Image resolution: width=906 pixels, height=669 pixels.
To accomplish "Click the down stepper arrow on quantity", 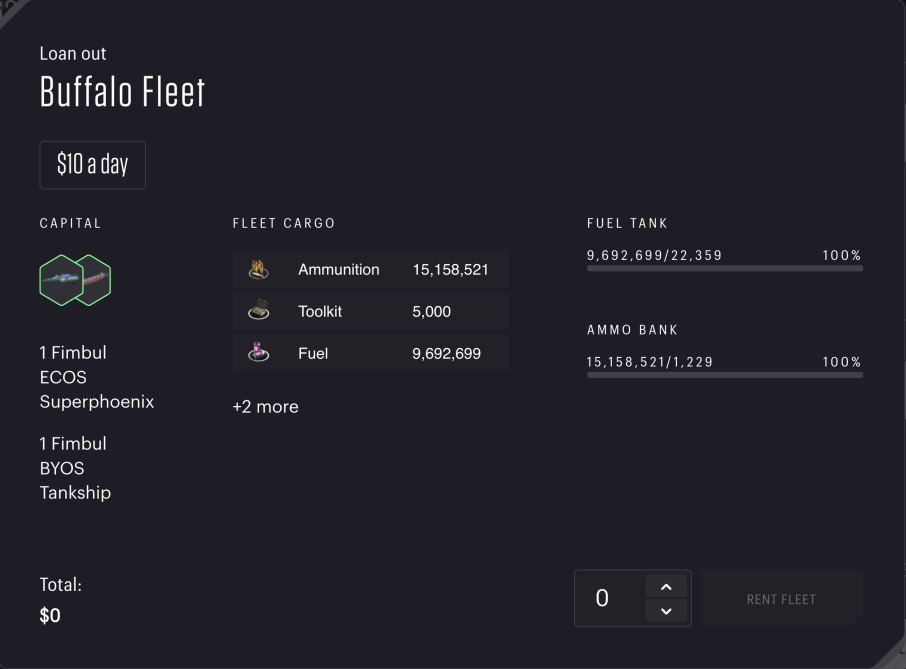I will click(x=667, y=610).
